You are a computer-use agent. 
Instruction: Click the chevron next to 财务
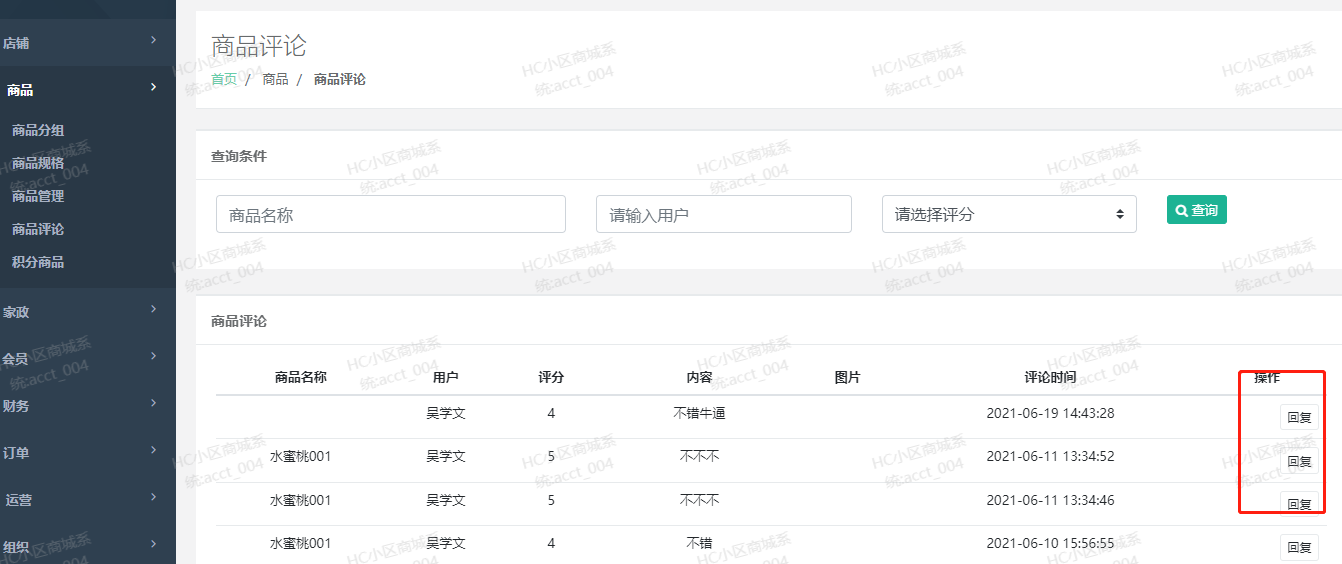(x=153, y=402)
